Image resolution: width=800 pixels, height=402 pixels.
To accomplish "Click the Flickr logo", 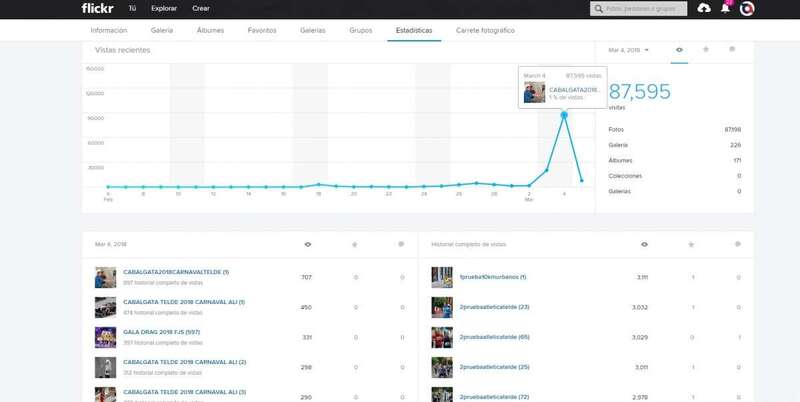I will tap(97, 8).
